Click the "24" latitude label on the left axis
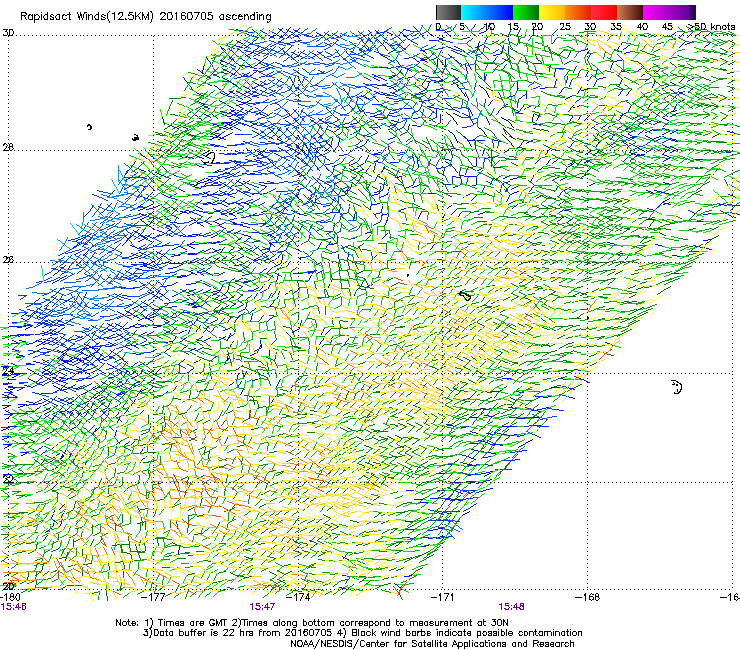The image size is (740, 650). [8, 371]
